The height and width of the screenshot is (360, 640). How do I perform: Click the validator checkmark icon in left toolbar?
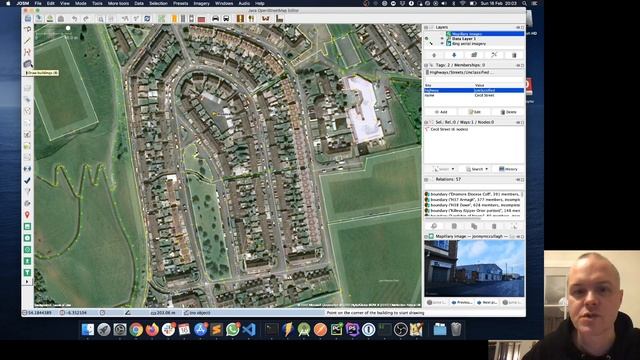pyautogui.click(x=27, y=180)
